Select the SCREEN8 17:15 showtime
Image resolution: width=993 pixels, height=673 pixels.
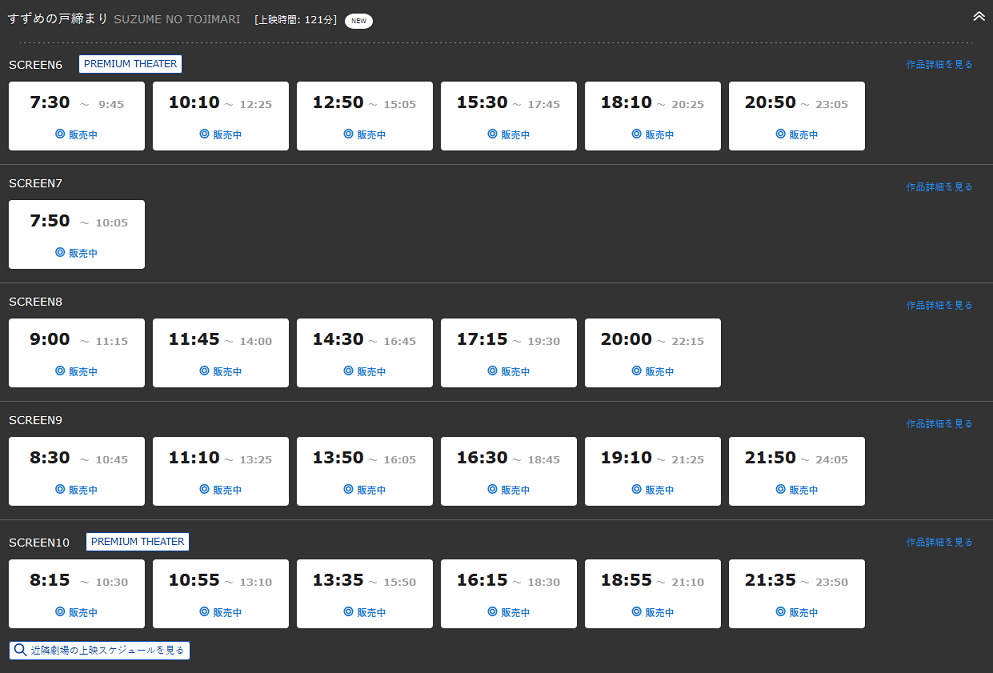coord(509,353)
